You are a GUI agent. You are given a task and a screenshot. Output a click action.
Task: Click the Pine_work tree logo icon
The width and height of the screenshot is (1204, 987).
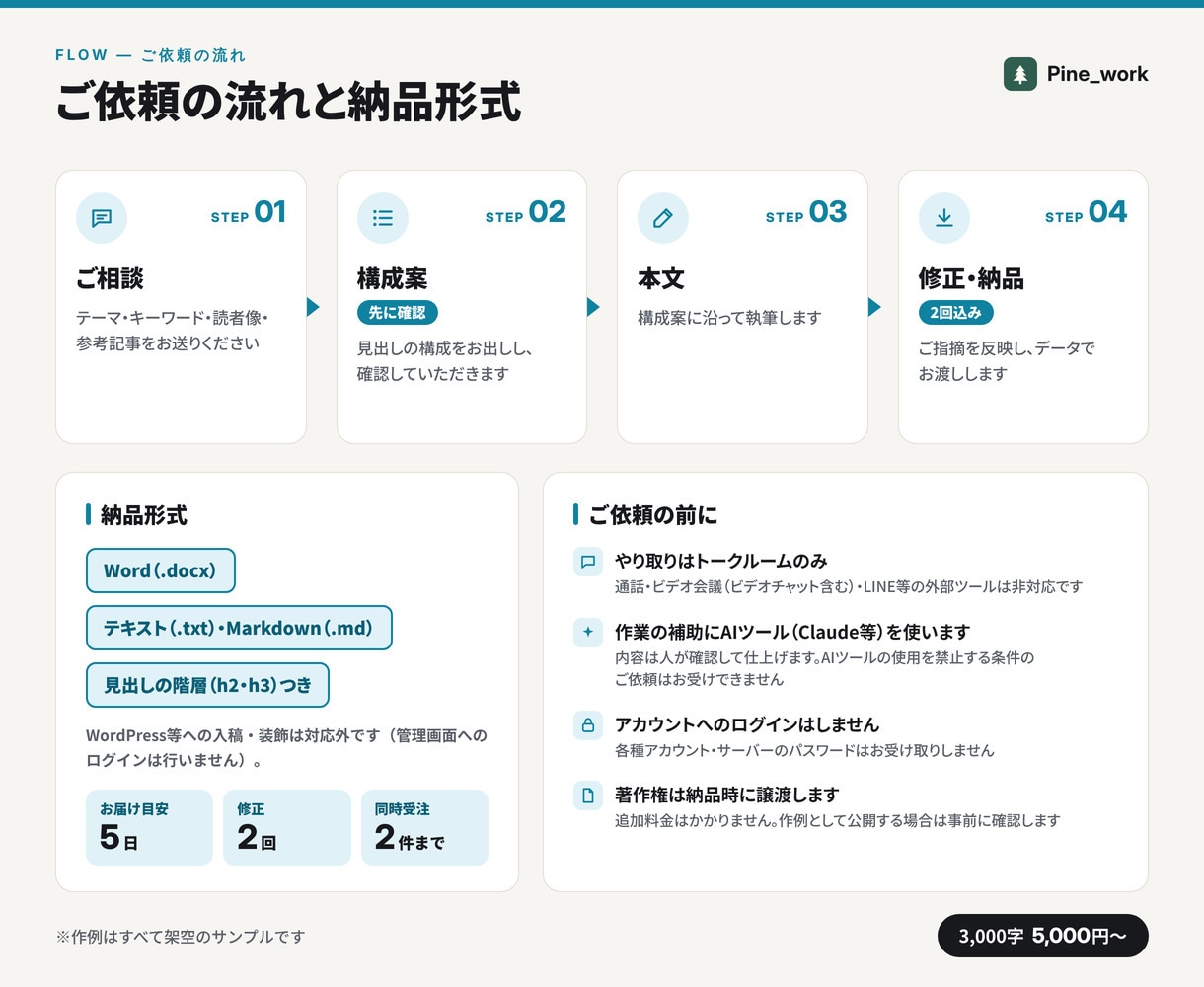pos(1020,74)
